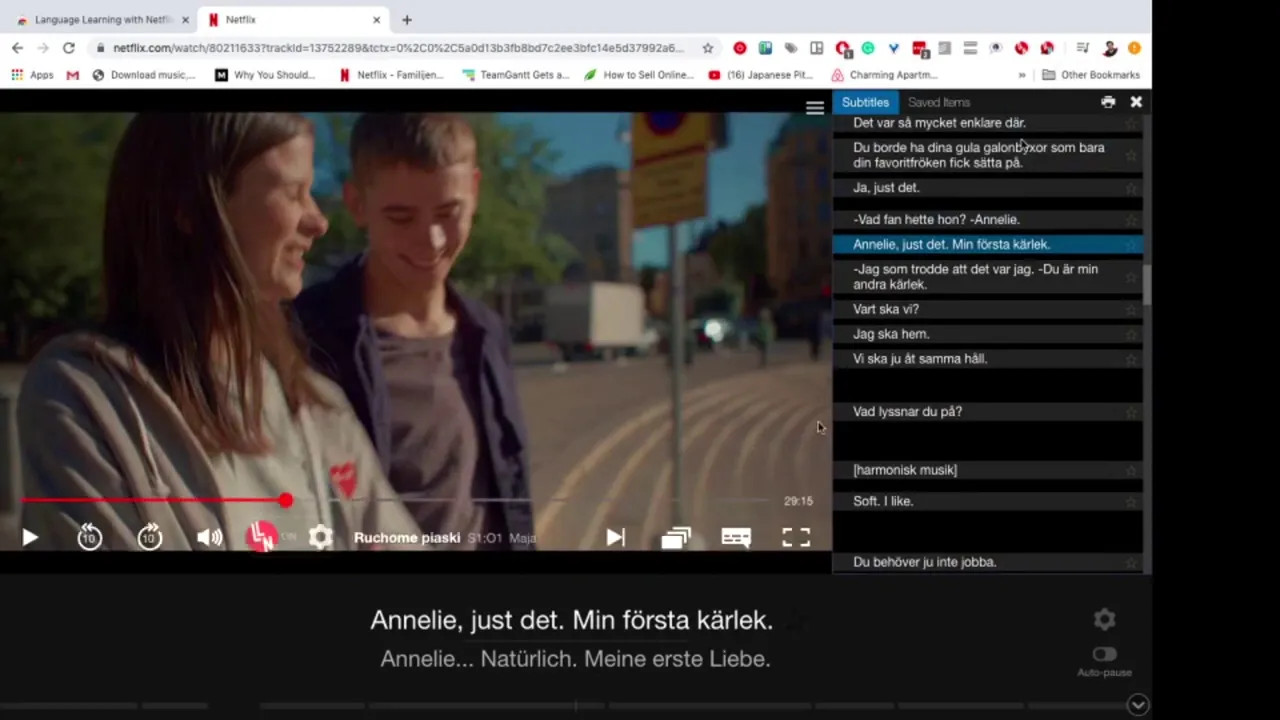Open the "Download music..." bookmark
Viewport: 1280px width, 720px height.
(144, 75)
